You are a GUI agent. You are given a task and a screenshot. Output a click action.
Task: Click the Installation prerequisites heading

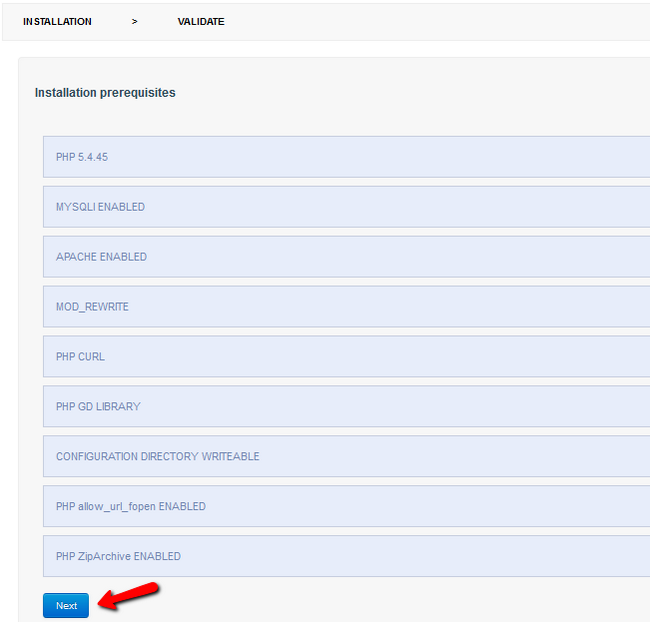pyautogui.click(x=105, y=93)
